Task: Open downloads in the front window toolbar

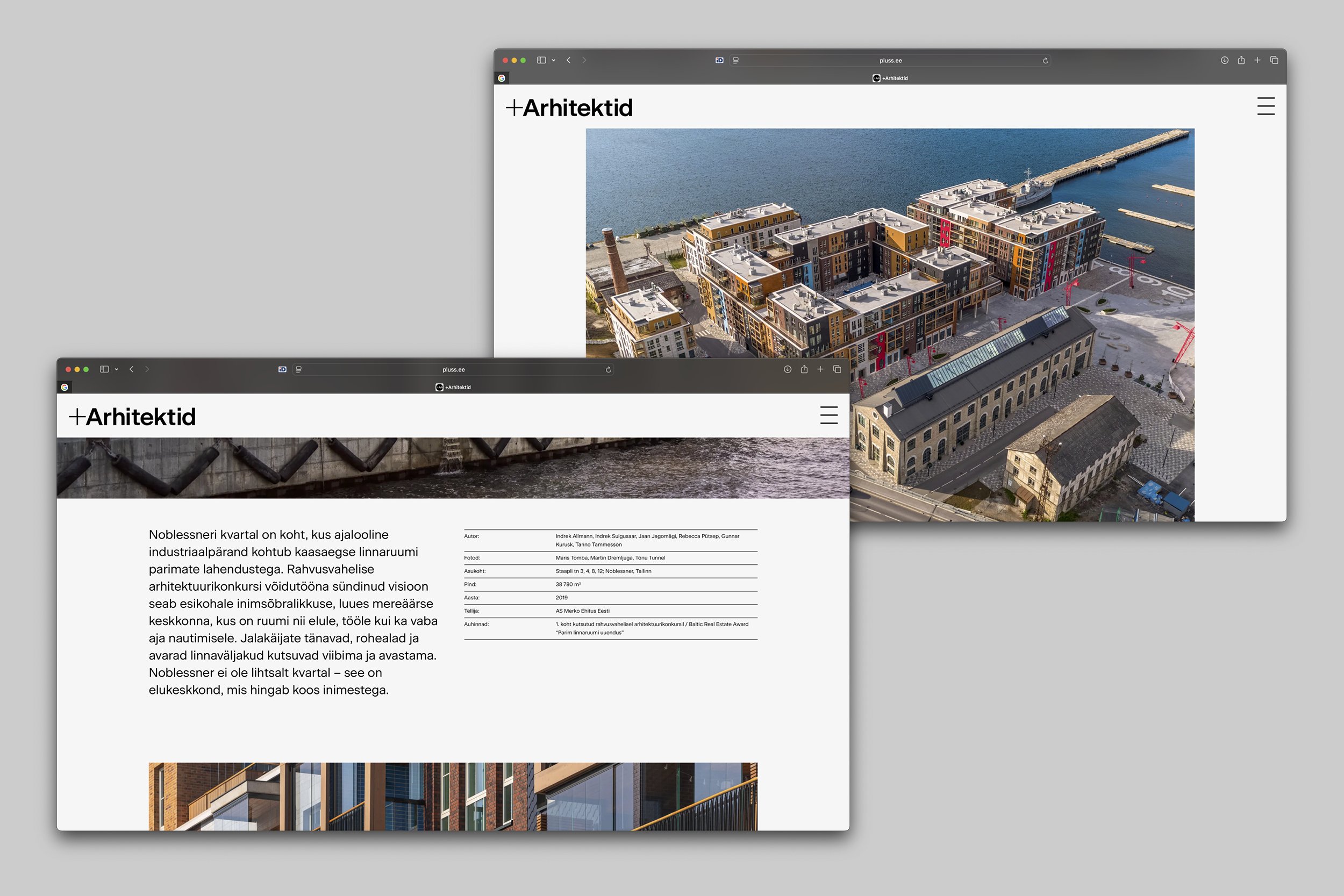Action: pos(788,369)
